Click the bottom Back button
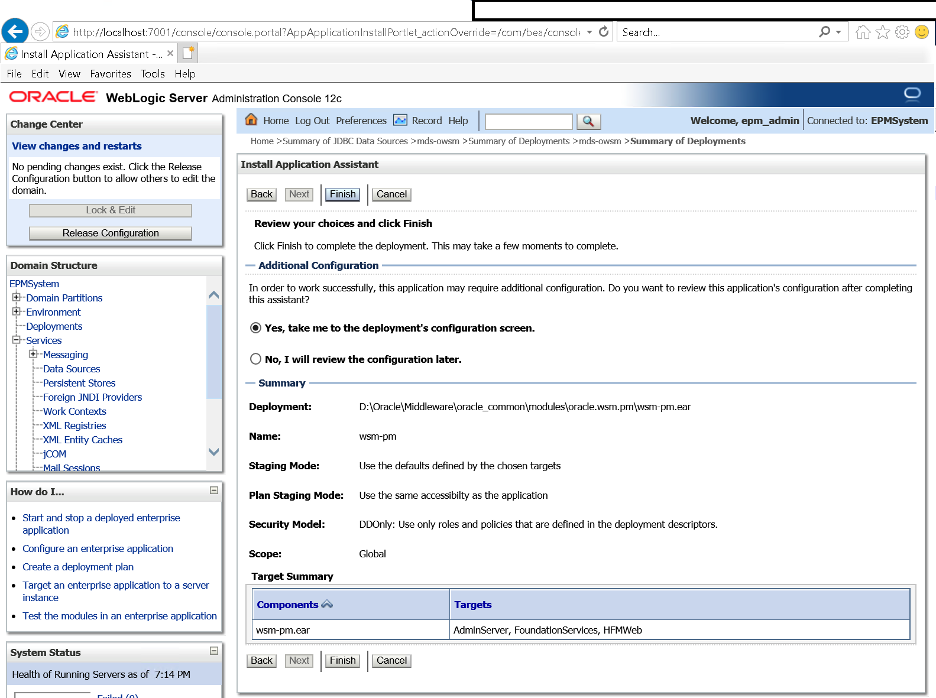The image size is (936, 698). pyautogui.click(x=261, y=660)
